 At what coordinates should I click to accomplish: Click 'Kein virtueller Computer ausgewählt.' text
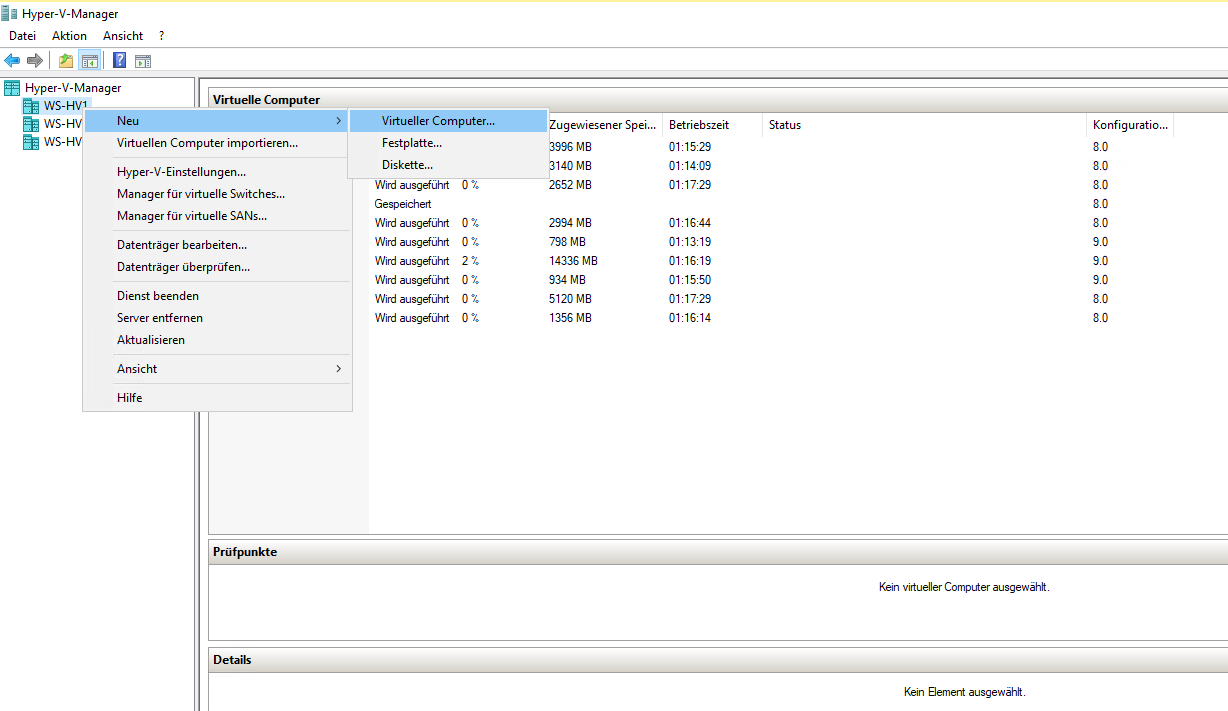964,587
